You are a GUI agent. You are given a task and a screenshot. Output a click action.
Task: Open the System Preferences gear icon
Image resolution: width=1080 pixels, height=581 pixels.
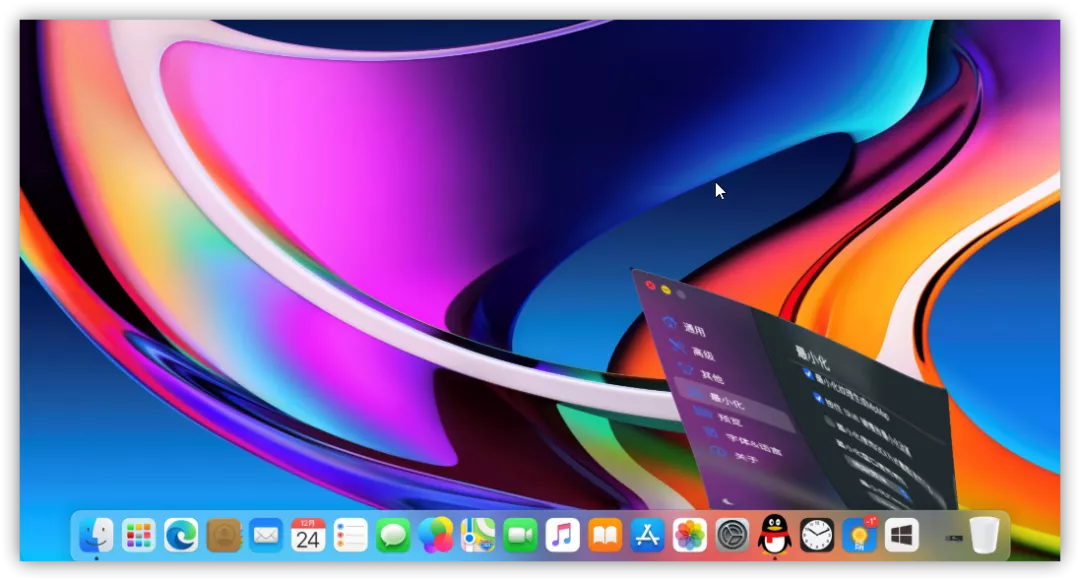click(x=732, y=535)
